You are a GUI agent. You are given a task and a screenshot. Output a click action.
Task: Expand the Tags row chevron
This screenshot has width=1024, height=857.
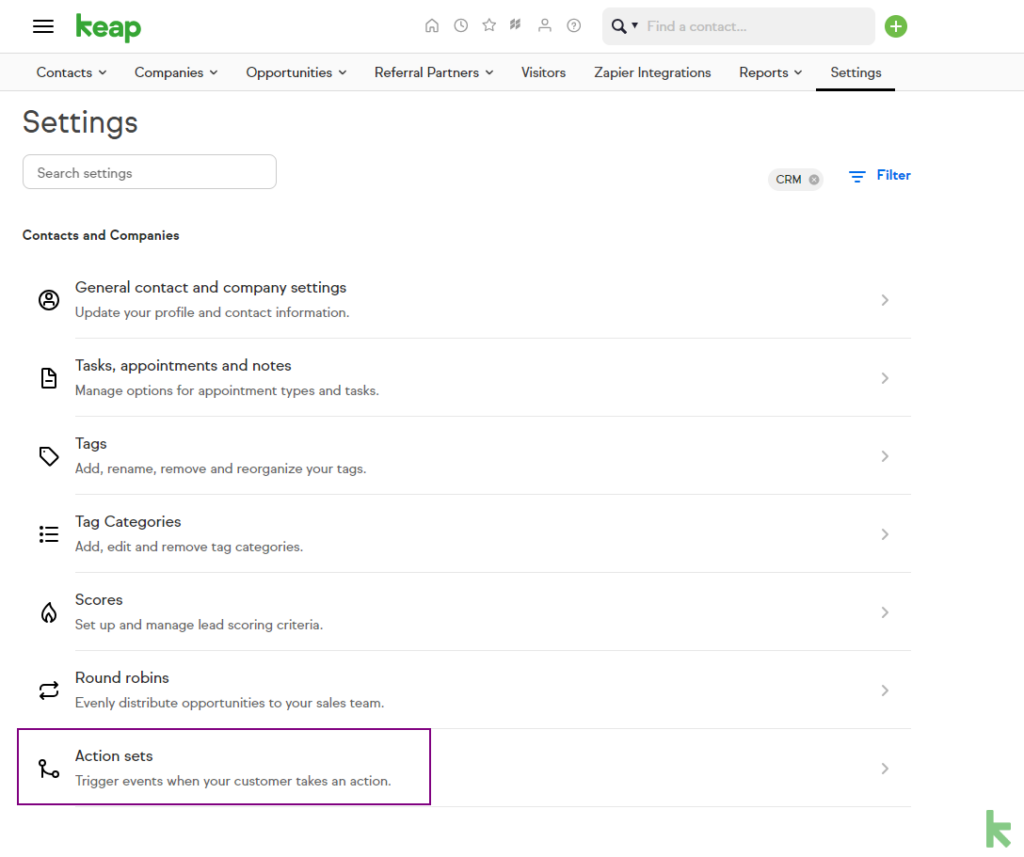885,456
